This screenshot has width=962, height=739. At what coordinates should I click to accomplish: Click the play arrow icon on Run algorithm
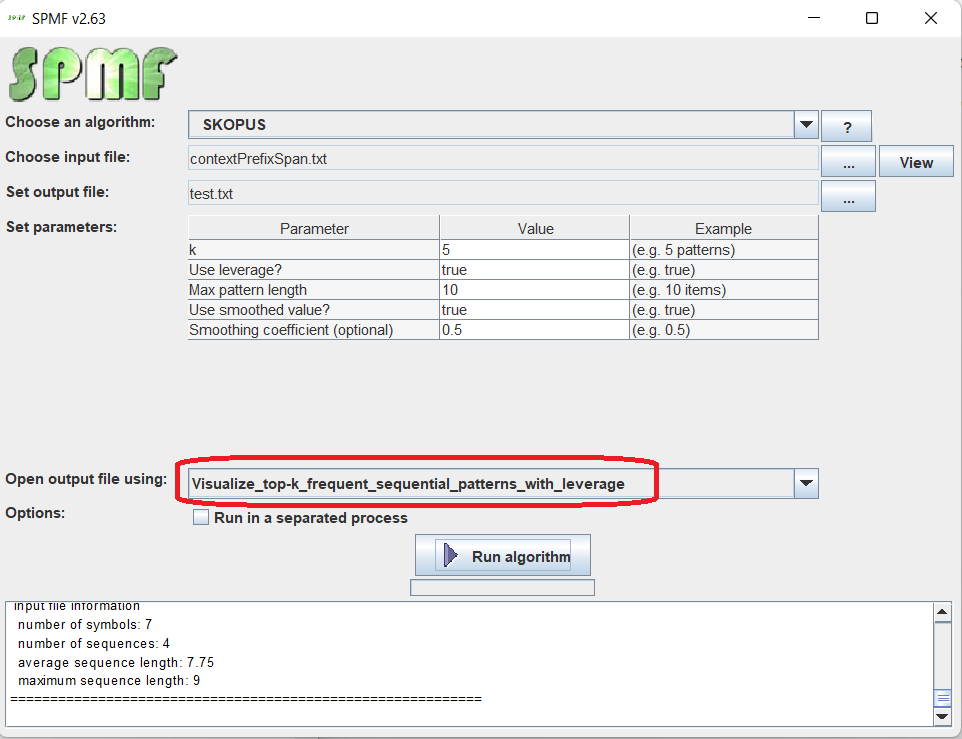click(x=451, y=557)
